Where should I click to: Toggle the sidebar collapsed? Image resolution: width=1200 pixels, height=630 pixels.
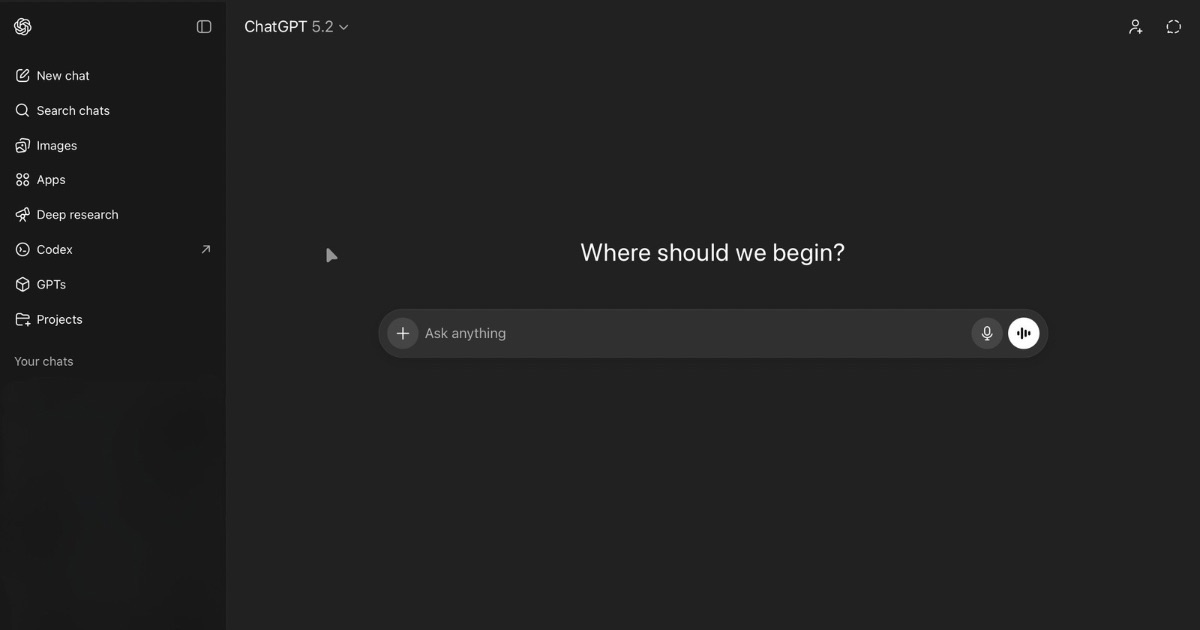[204, 26]
